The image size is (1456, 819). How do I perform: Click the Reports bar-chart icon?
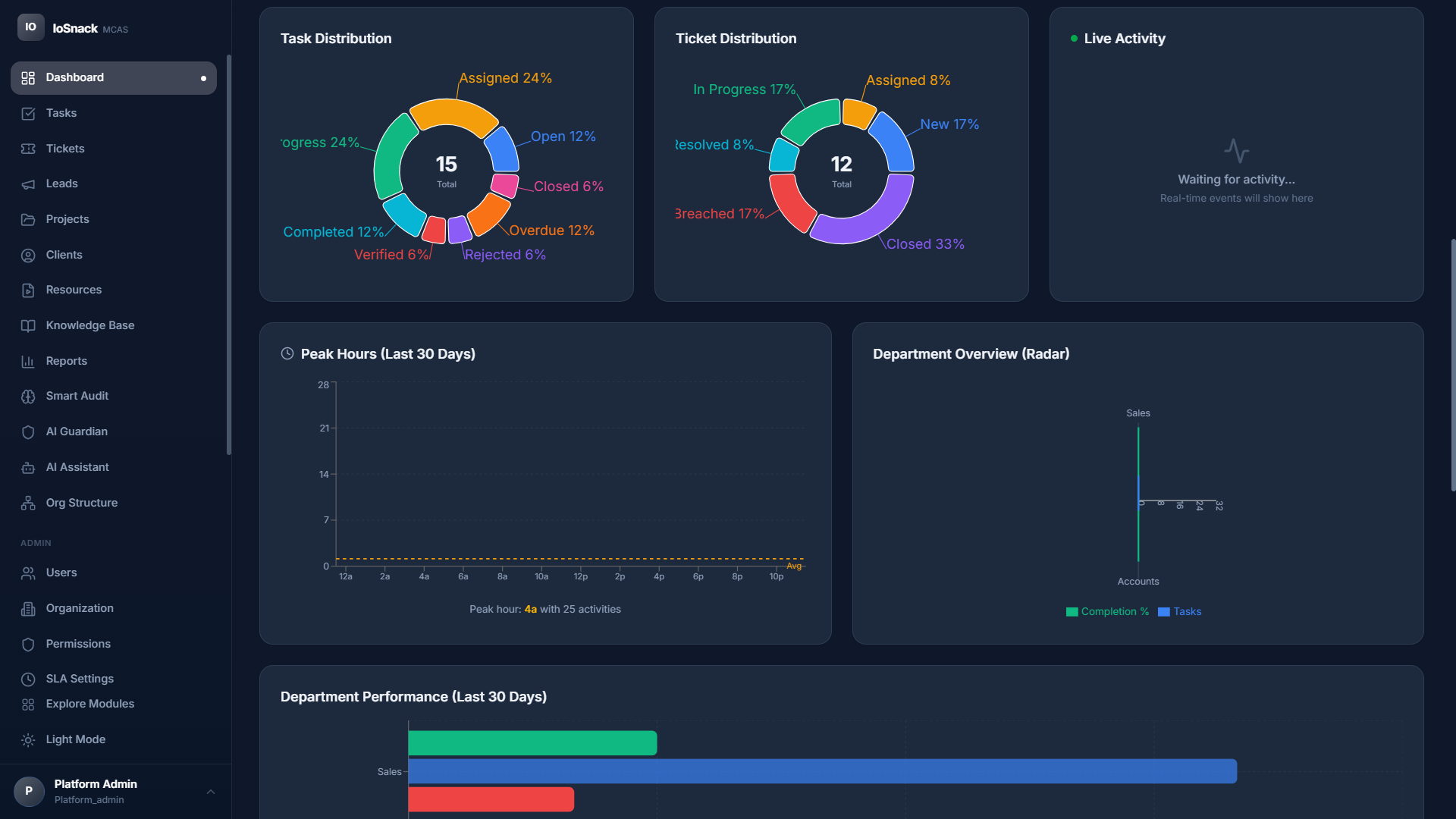click(x=27, y=361)
